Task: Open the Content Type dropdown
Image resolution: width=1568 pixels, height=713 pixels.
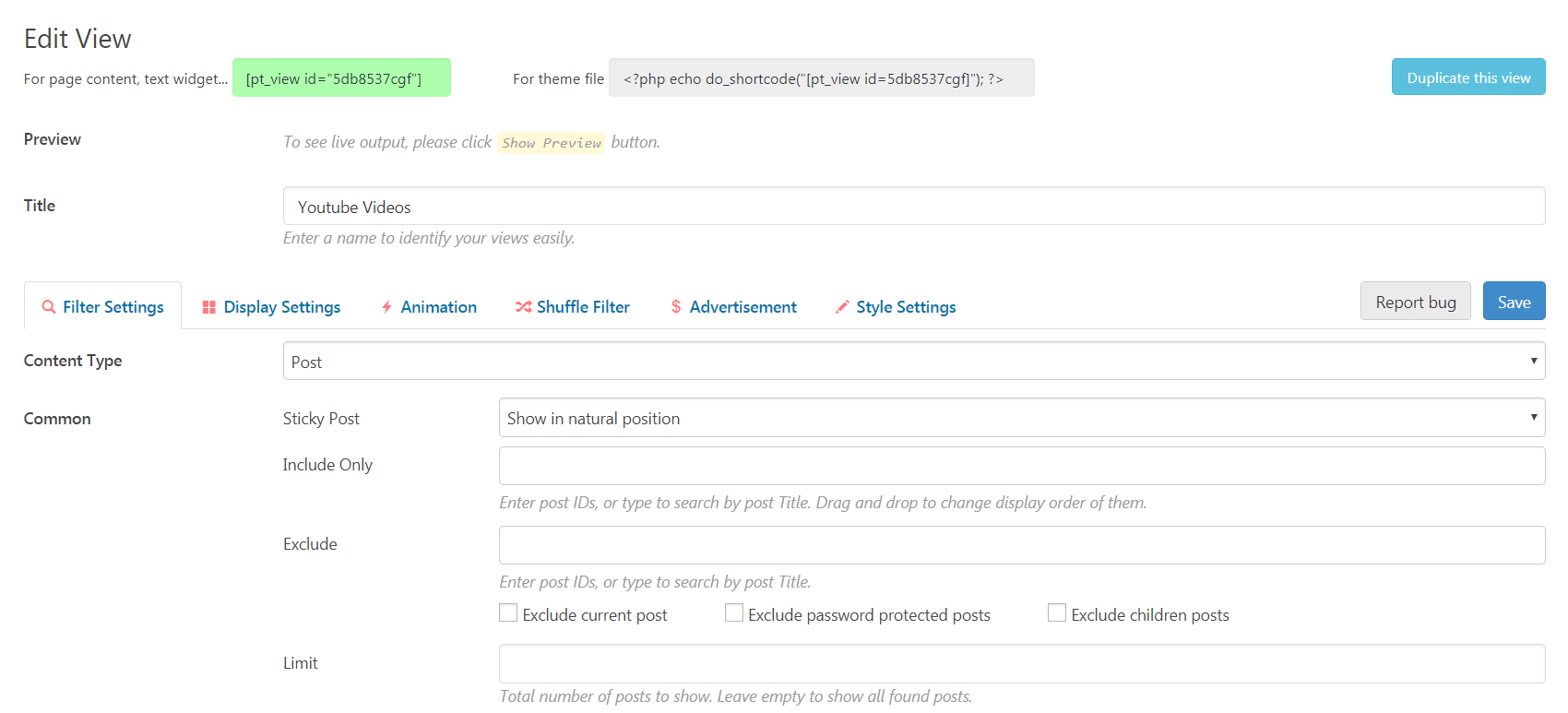Action: pos(914,361)
